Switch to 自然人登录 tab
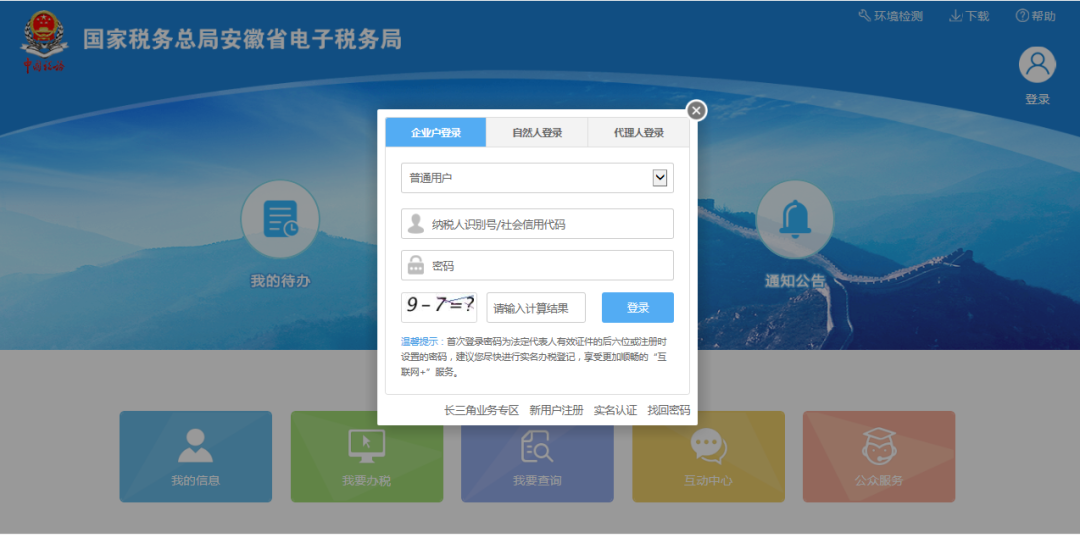This screenshot has width=1080, height=538. (x=537, y=132)
